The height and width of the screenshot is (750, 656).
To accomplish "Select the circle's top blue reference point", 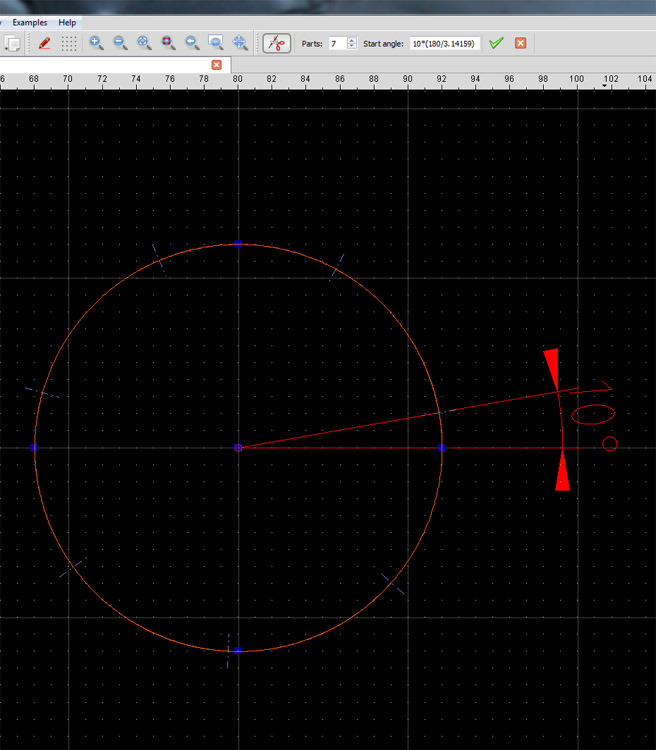I will coord(238,244).
